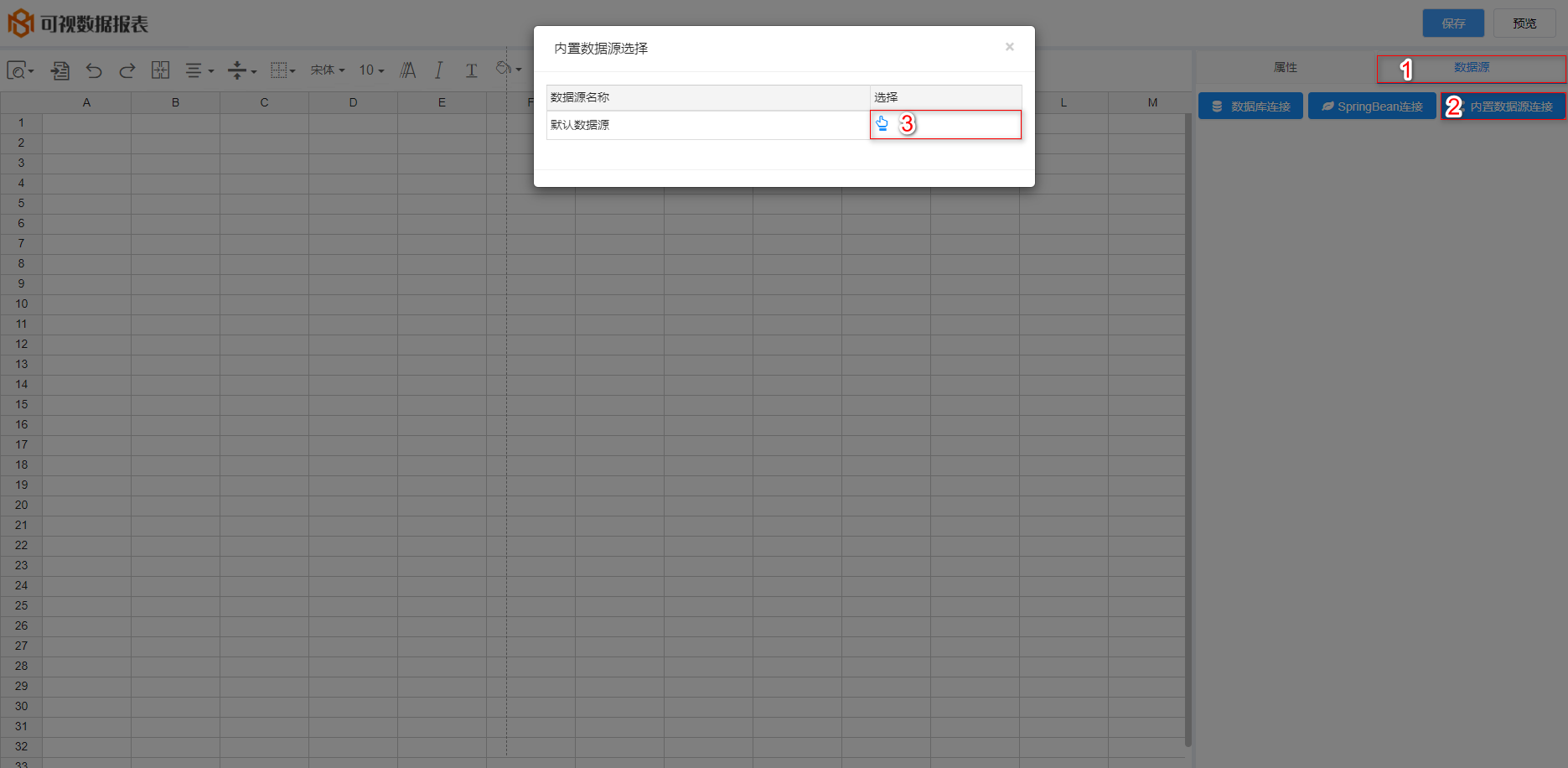Screen dimensions: 1568x768
Task: Toggle italic text formatting
Action: pyautogui.click(x=438, y=70)
